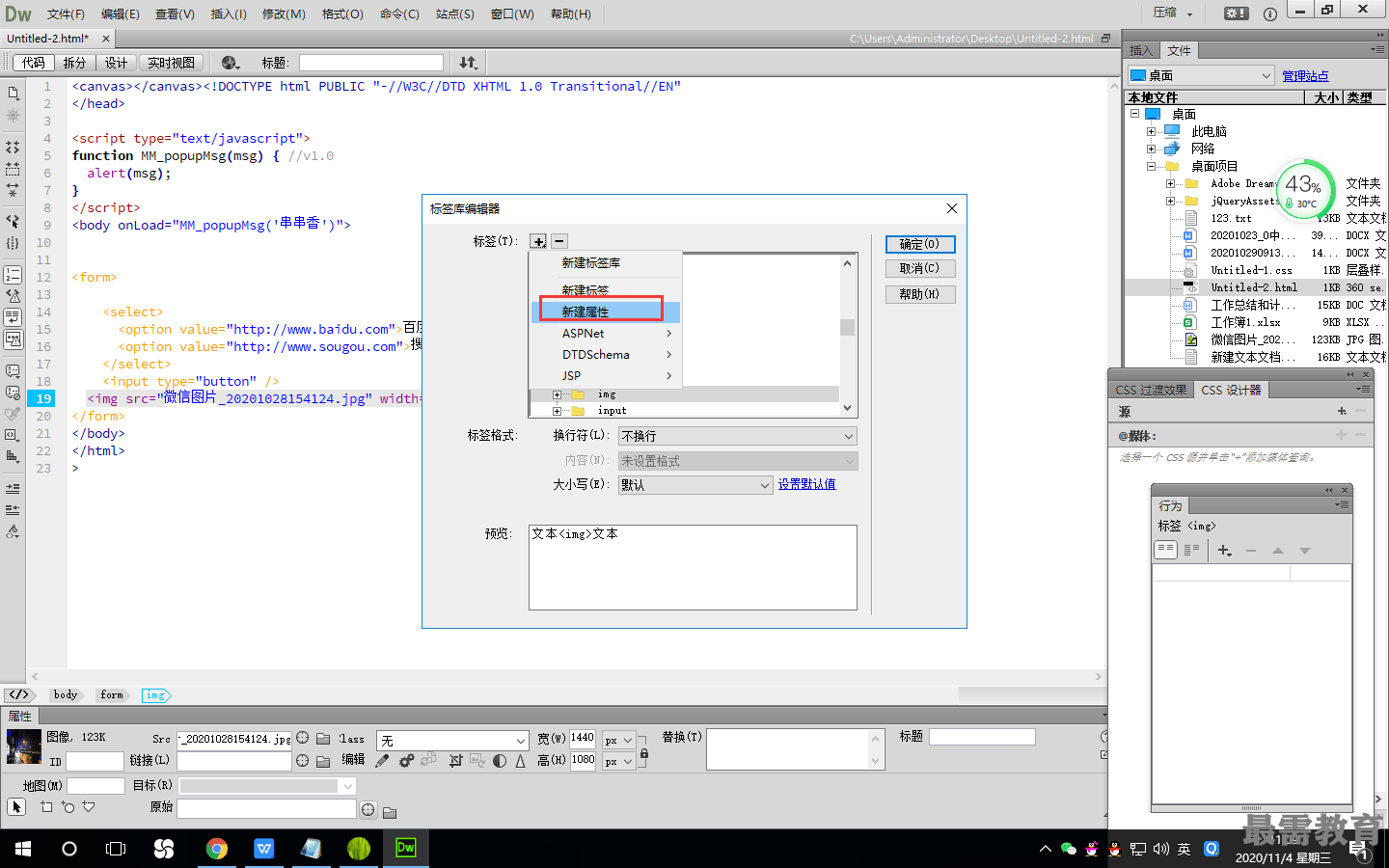Toggle show set events in 行为 panel
The image size is (1389, 868).
(1165, 550)
